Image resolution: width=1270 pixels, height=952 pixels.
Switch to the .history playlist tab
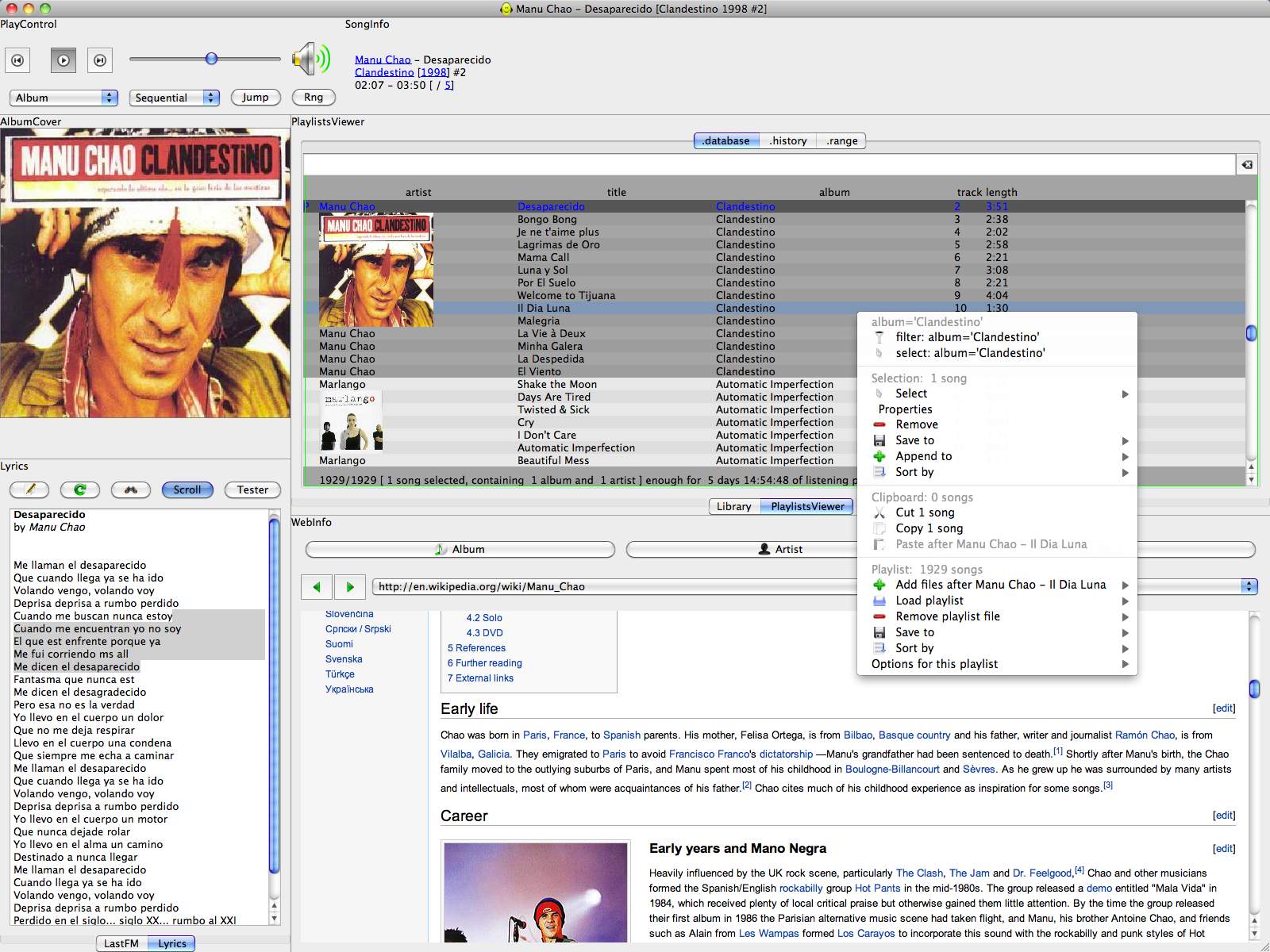788,140
